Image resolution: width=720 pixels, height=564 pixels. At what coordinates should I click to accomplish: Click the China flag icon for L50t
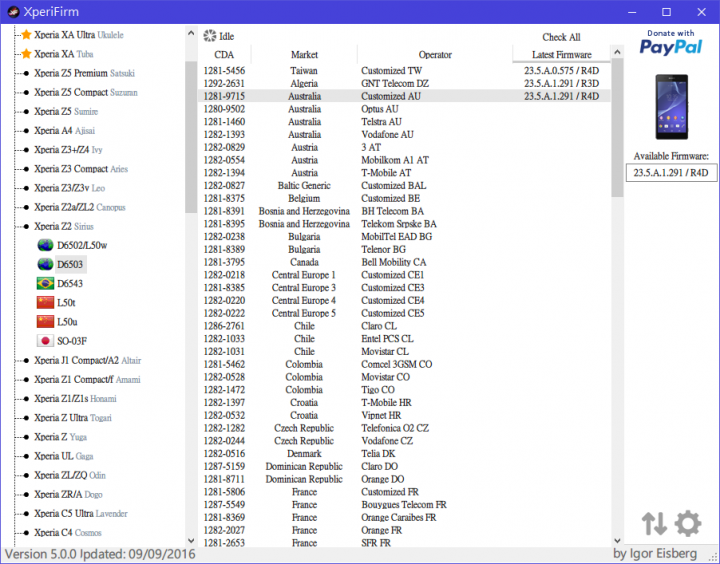(45, 303)
